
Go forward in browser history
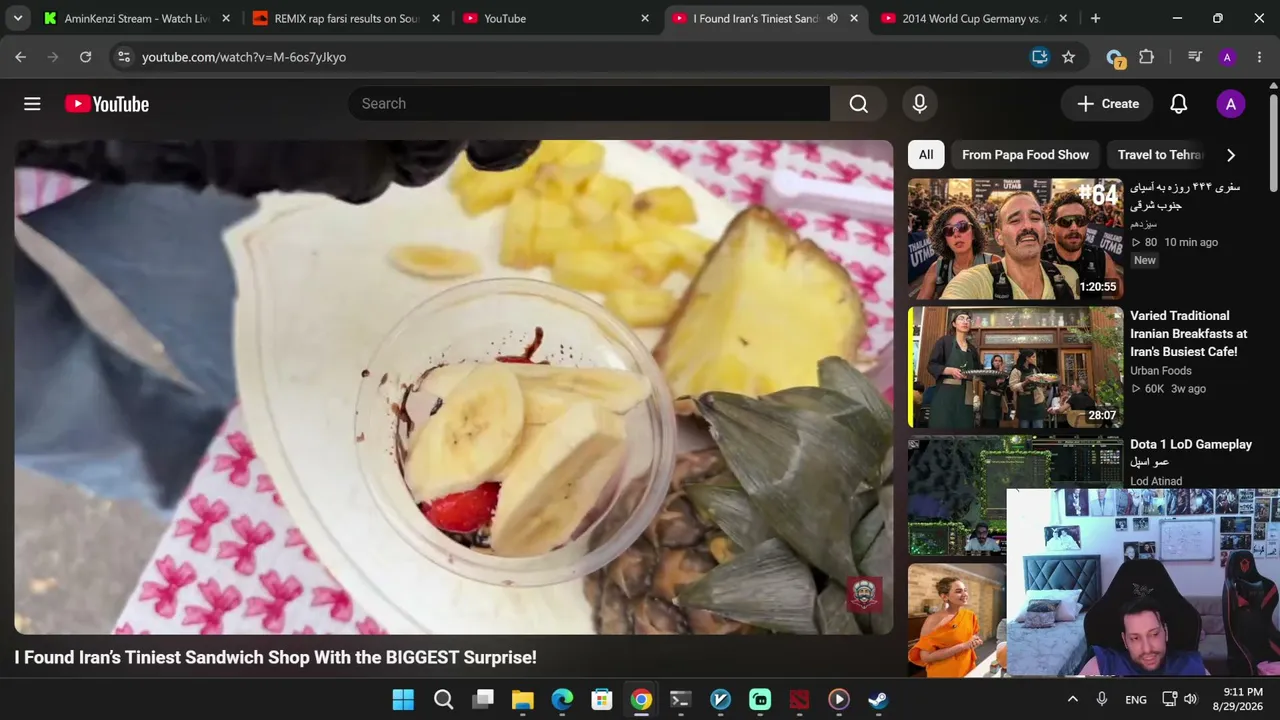(x=53, y=57)
